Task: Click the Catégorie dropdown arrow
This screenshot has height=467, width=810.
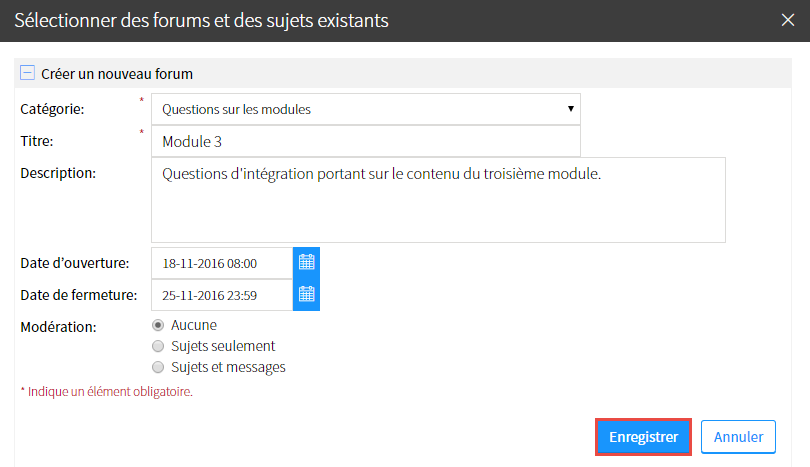Action: pos(570,109)
